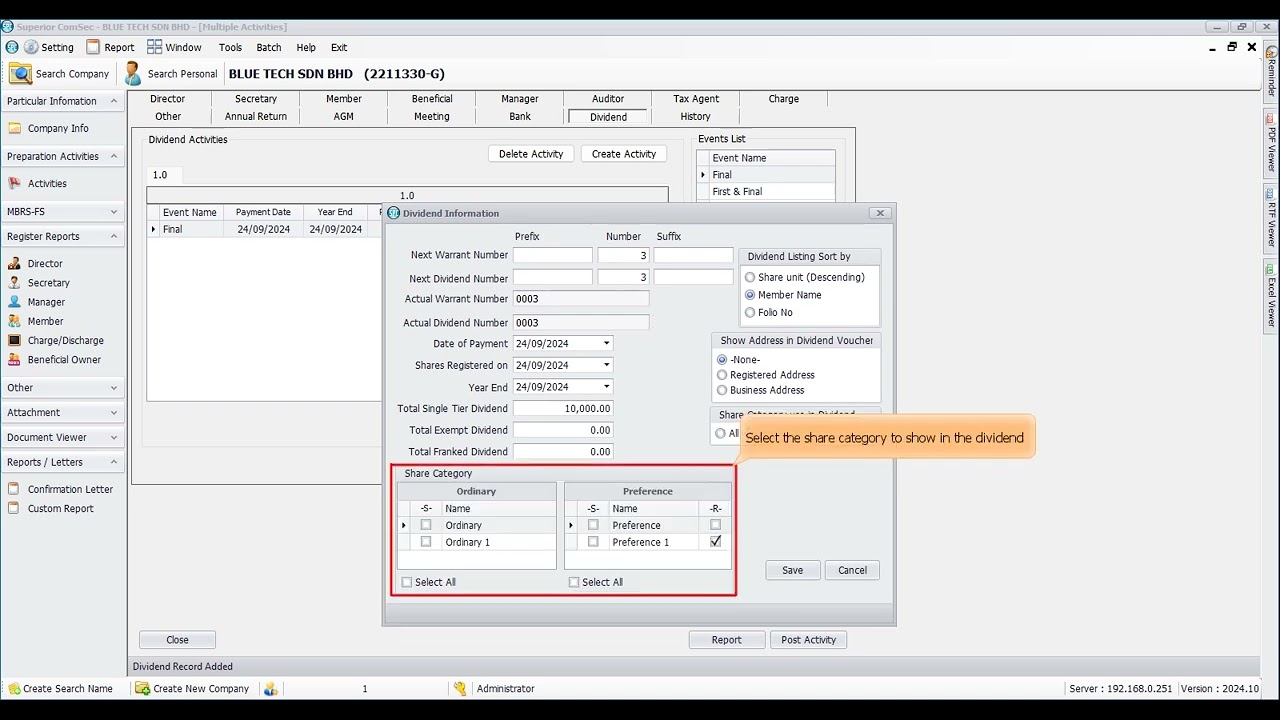The height and width of the screenshot is (720, 1280).
Task: Click the Window grid icon in menu bar
Action: pyautogui.click(x=154, y=47)
